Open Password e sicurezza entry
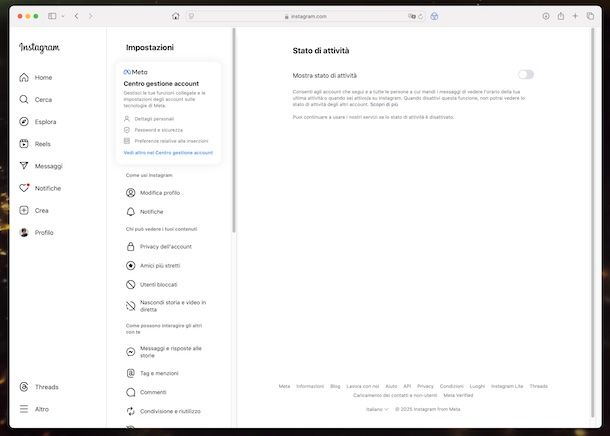The width and height of the screenshot is (610, 436). (153, 130)
